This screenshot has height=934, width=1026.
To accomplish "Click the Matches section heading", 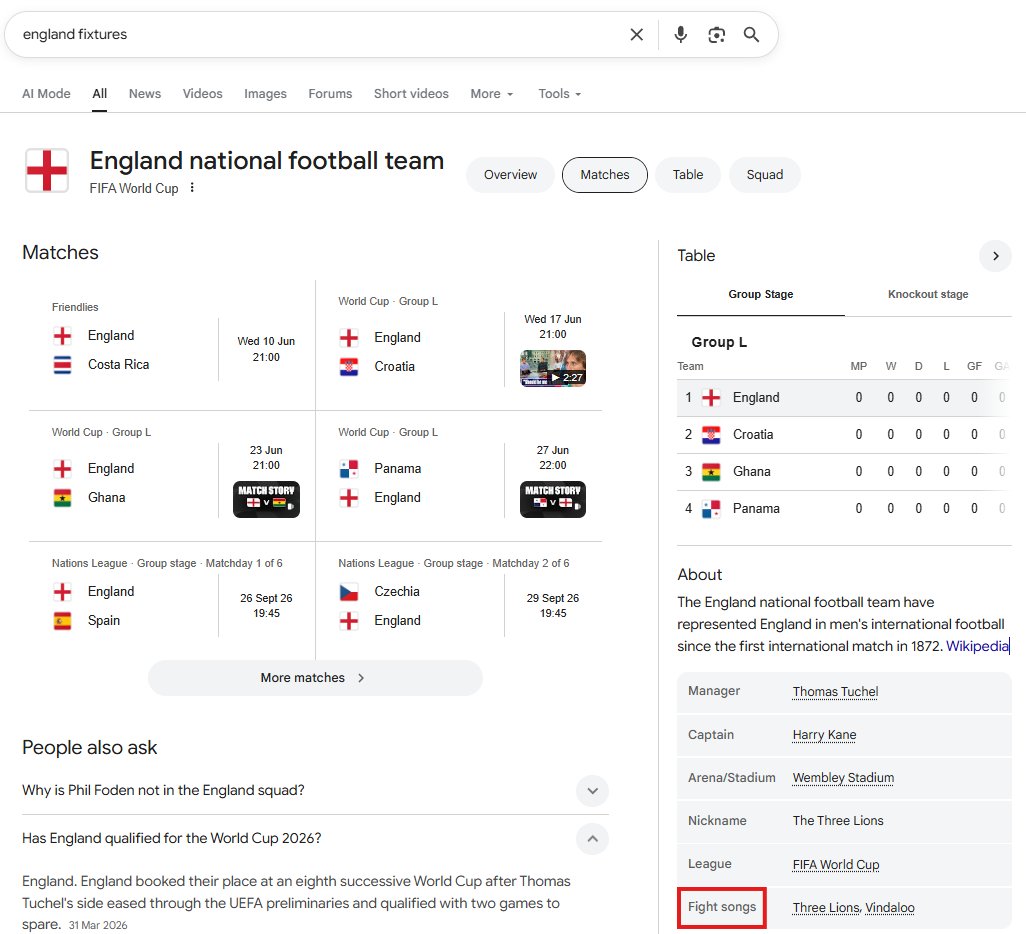I will [60, 253].
